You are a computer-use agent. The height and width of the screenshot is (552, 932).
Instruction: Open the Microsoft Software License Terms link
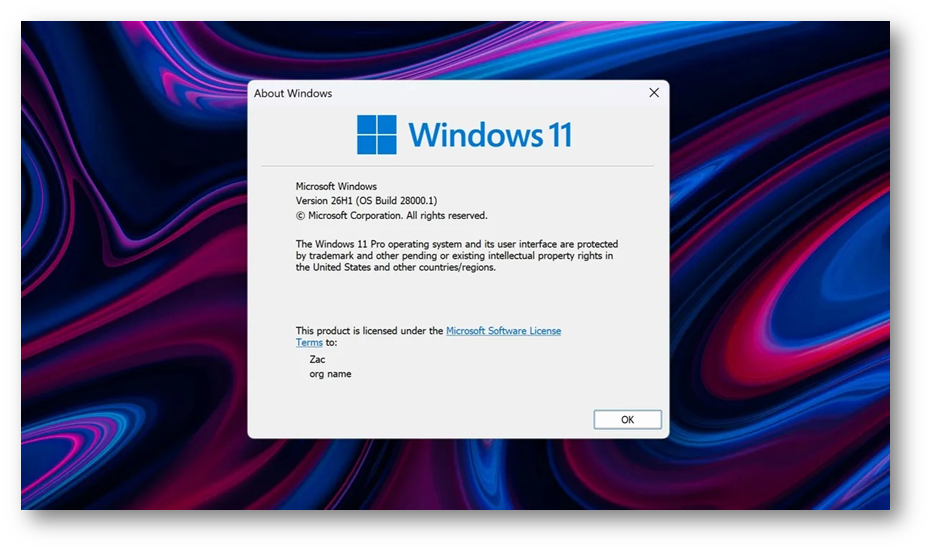(x=503, y=331)
